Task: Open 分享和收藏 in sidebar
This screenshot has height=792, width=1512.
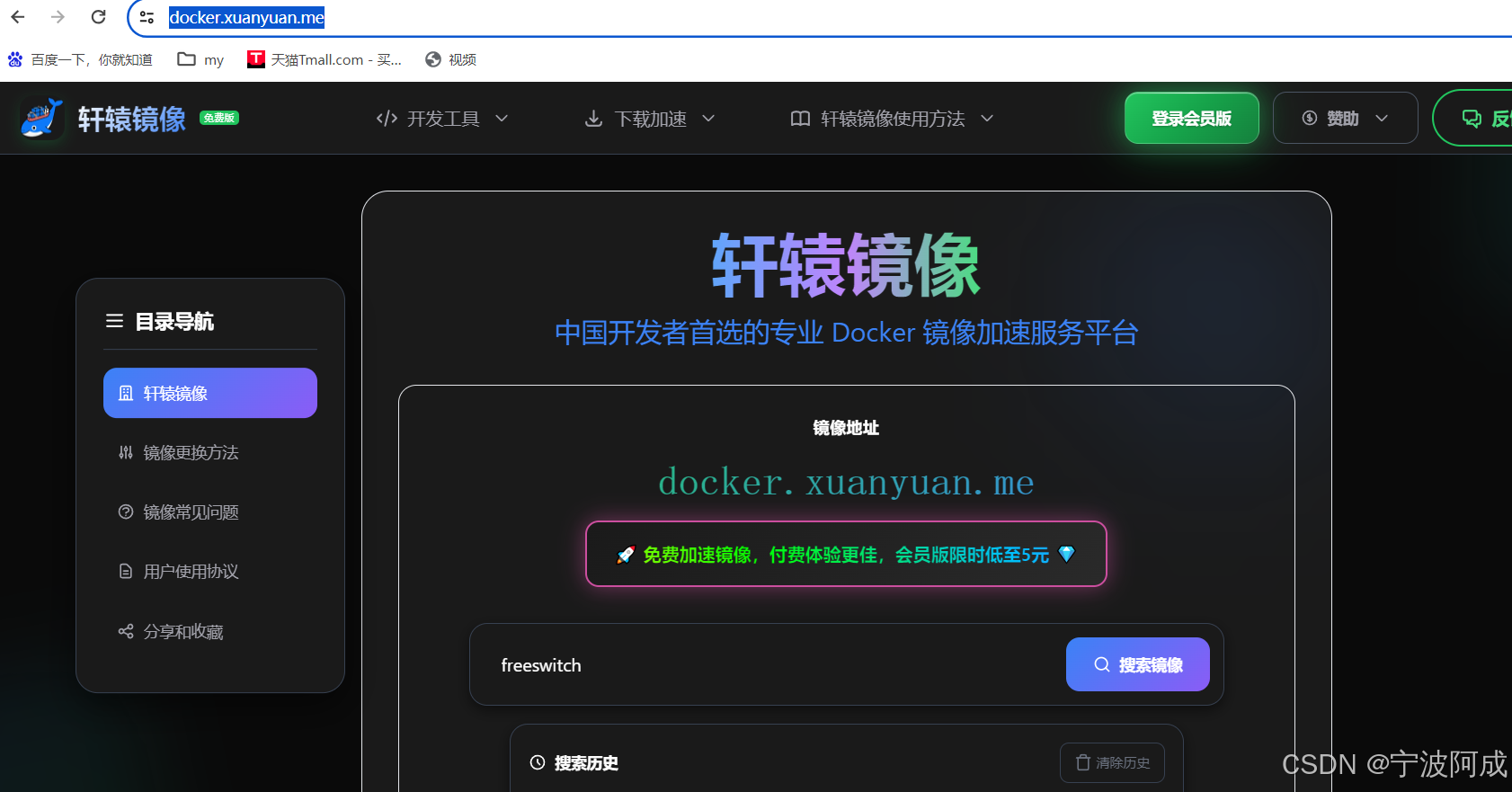Action: (210, 631)
